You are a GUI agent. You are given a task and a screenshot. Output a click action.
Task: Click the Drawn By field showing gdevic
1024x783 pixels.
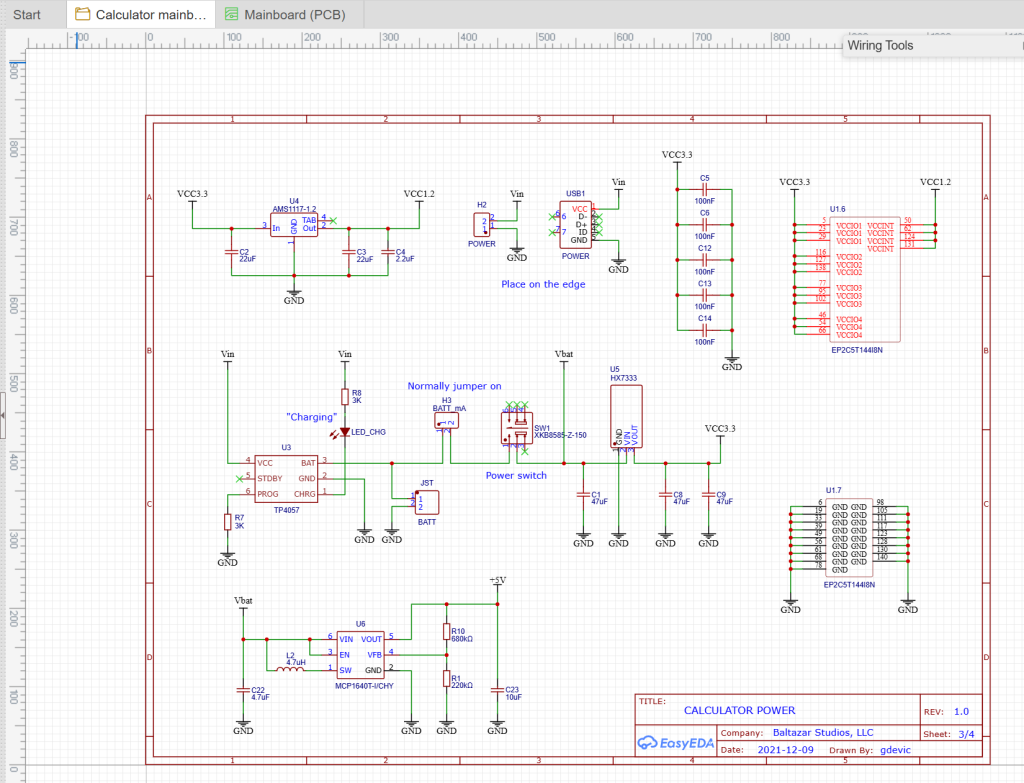(x=893, y=749)
